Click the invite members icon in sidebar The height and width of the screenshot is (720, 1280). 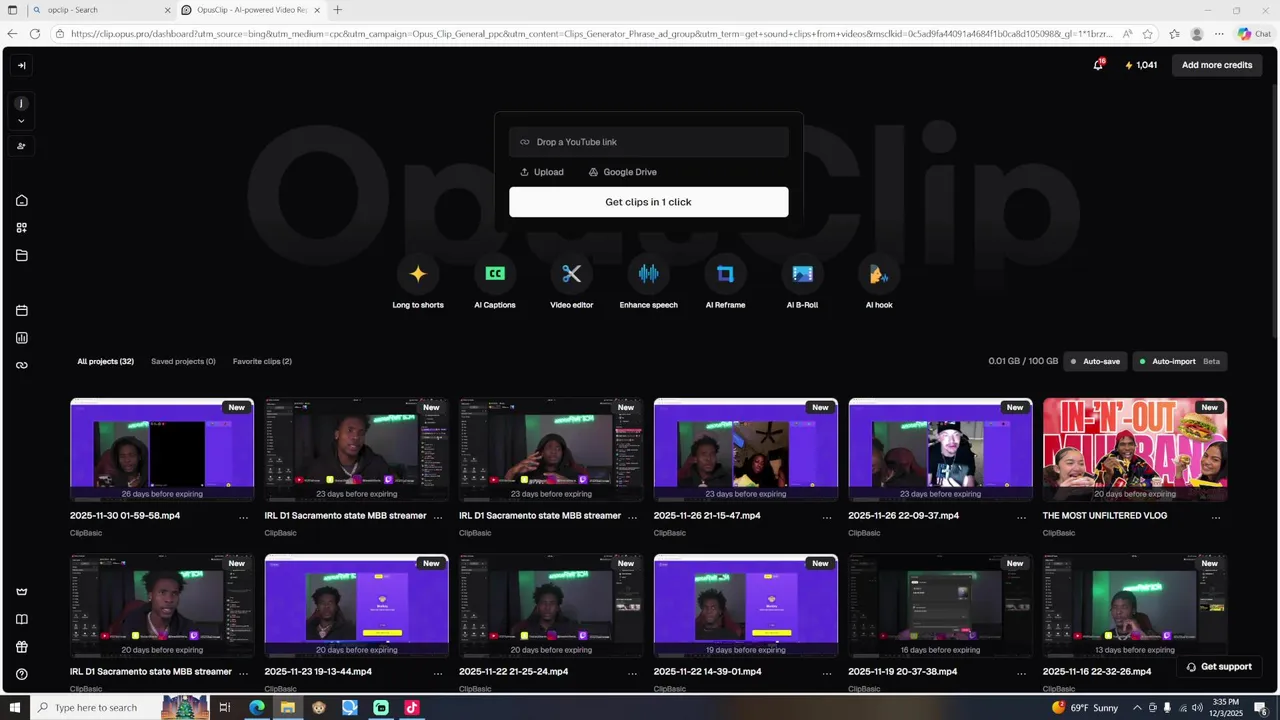(21, 146)
